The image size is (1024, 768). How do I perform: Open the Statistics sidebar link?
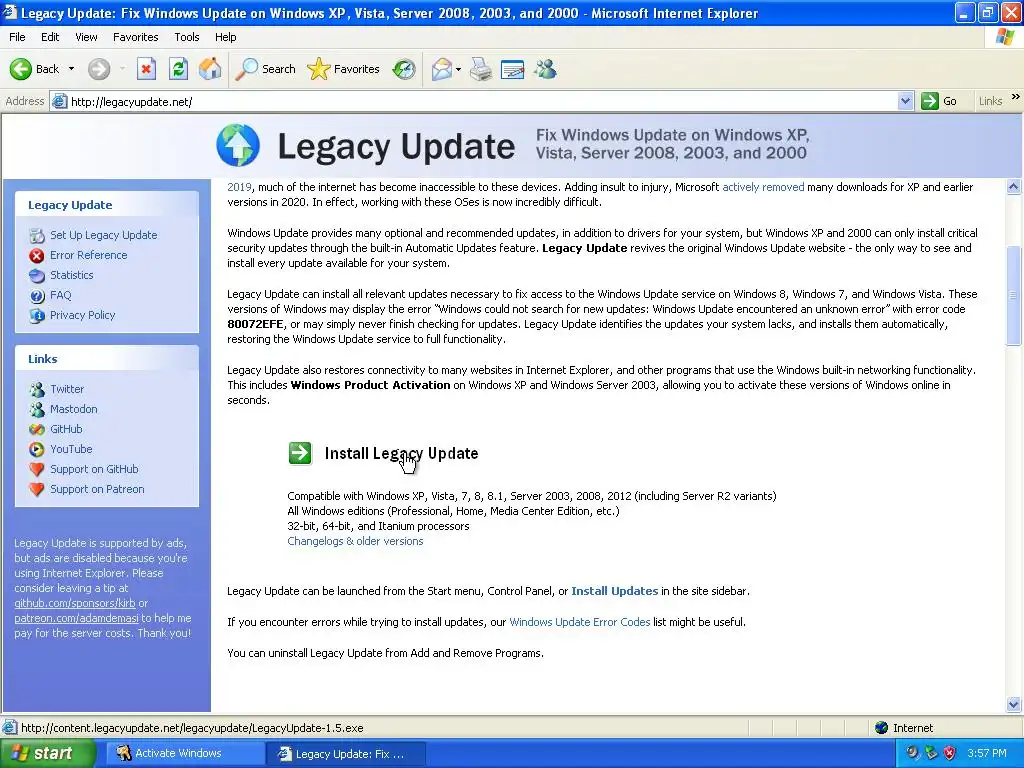72,275
